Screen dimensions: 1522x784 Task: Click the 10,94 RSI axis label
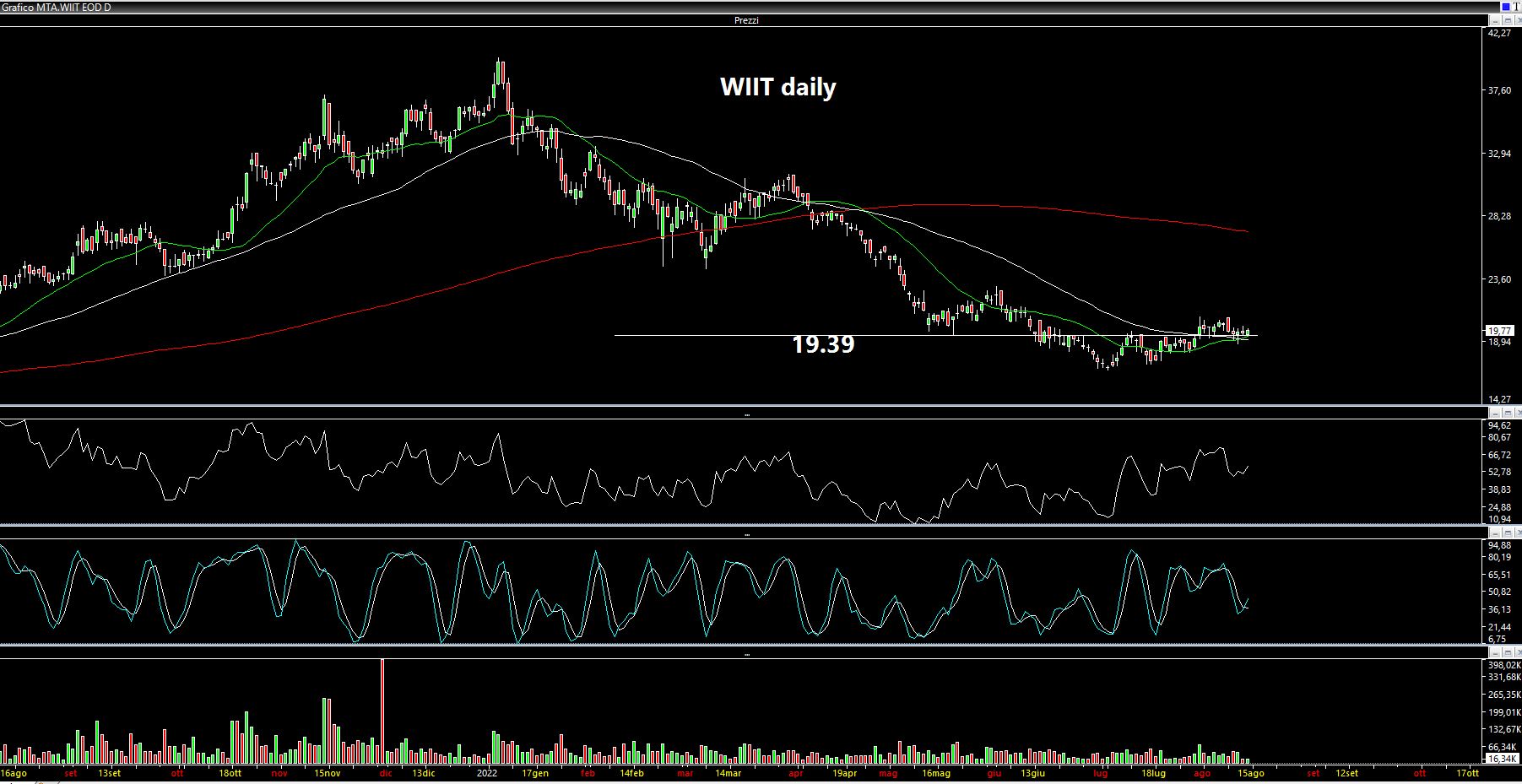click(x=1499, y=519)
